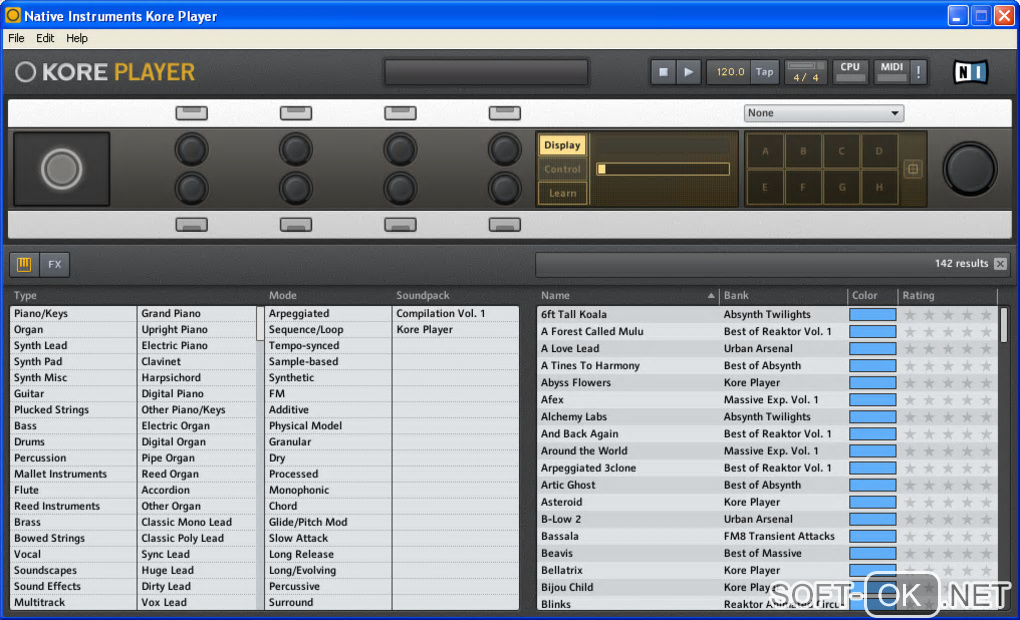
Task: Click morph pad slot C
Action: point(841,151)
